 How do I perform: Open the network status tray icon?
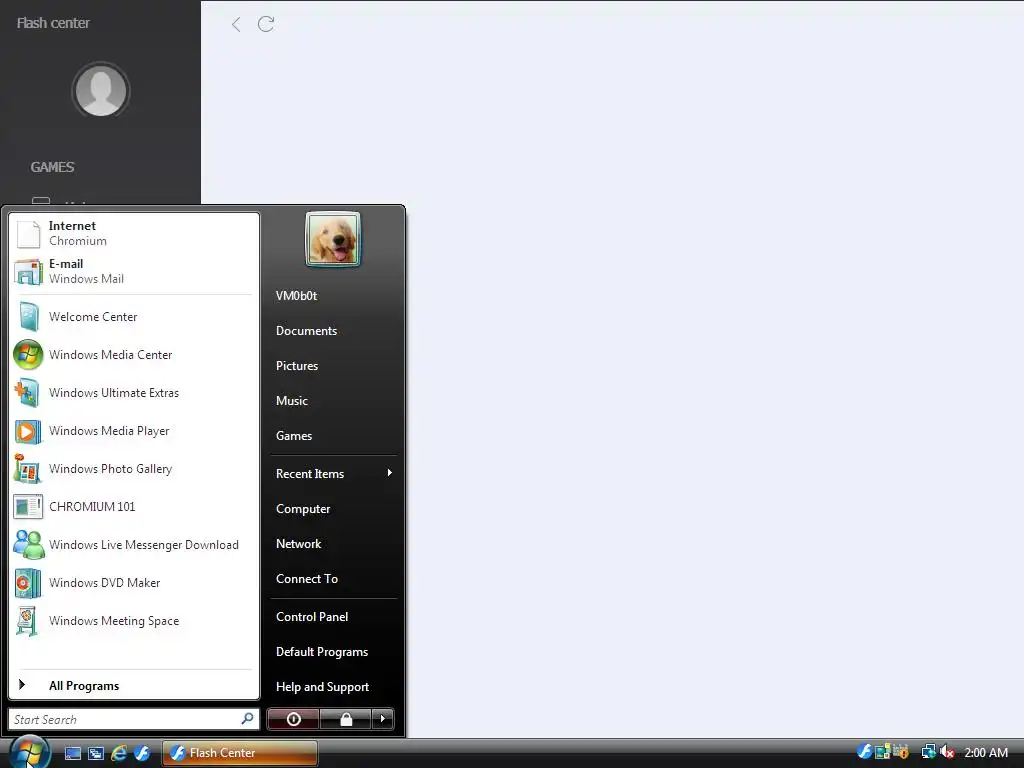pyautogui.click(x=928, y=752)
